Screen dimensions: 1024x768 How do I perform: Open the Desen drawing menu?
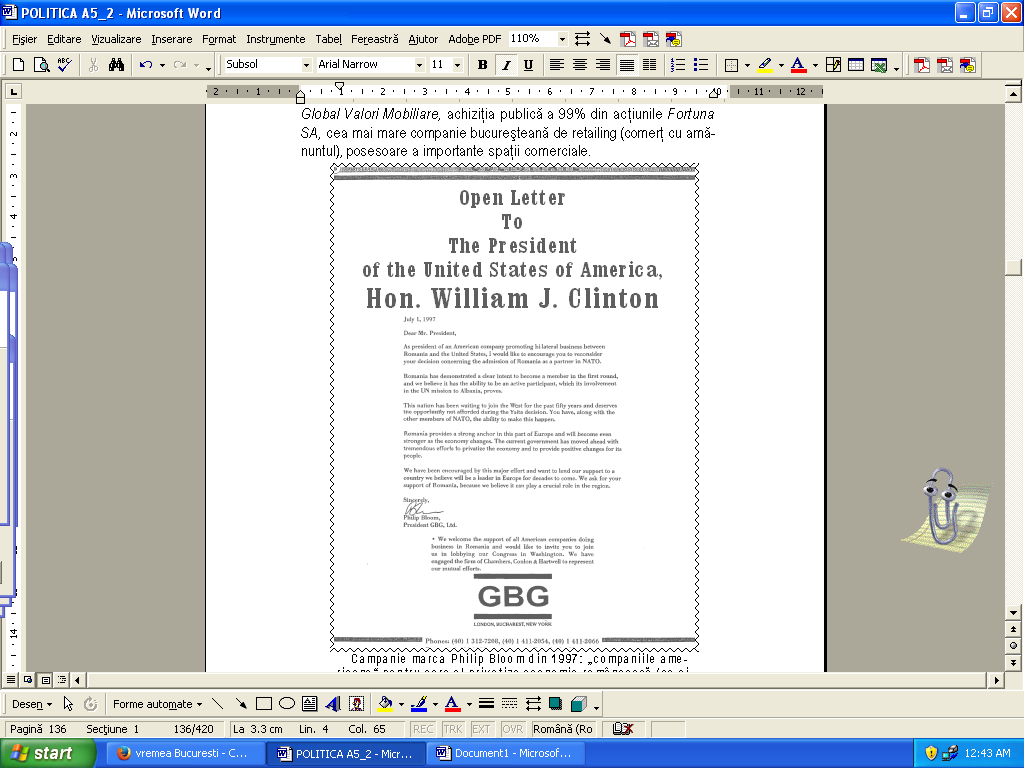click(32, 704)
